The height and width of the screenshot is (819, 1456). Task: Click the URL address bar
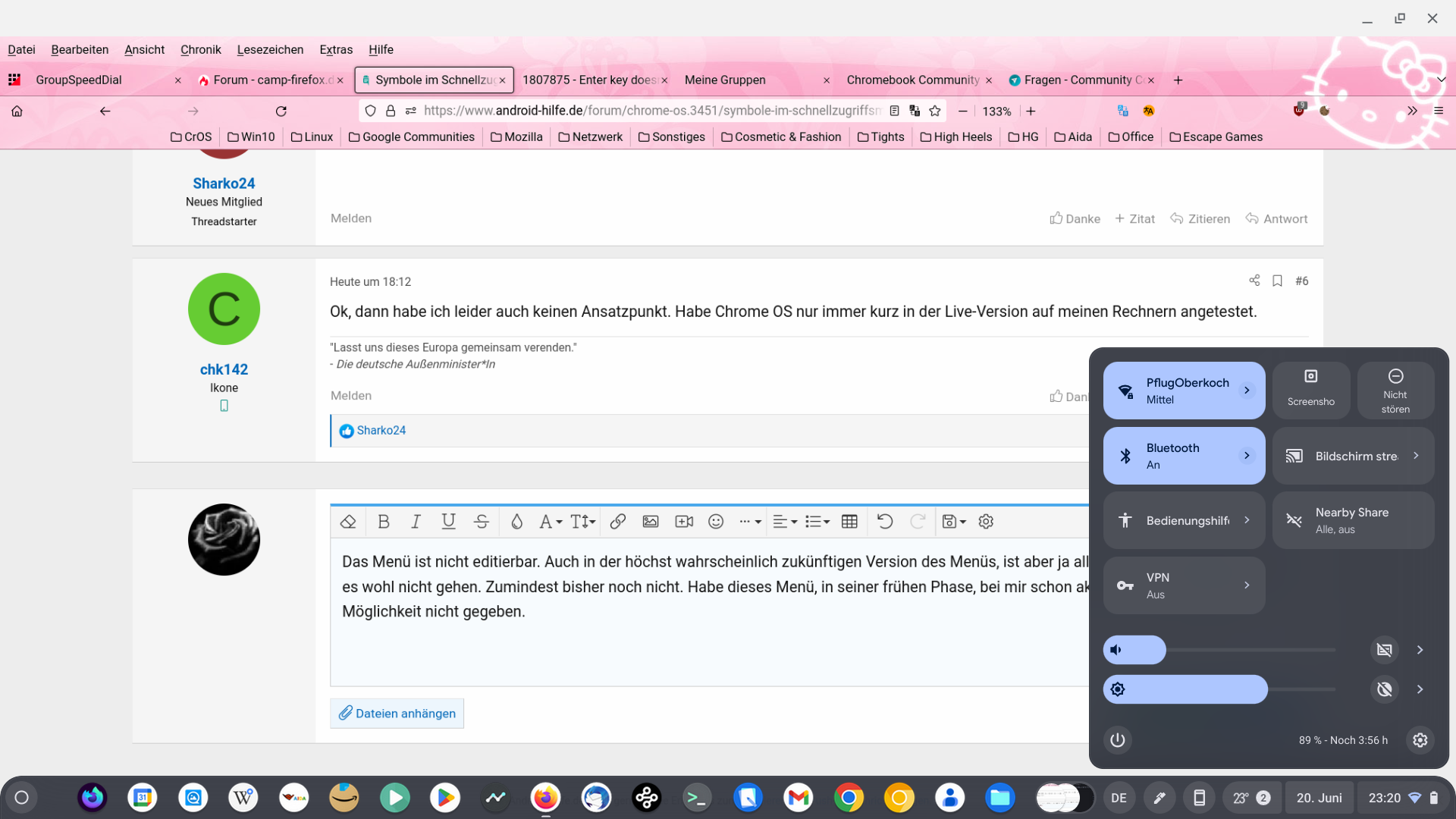coord(652,111)
